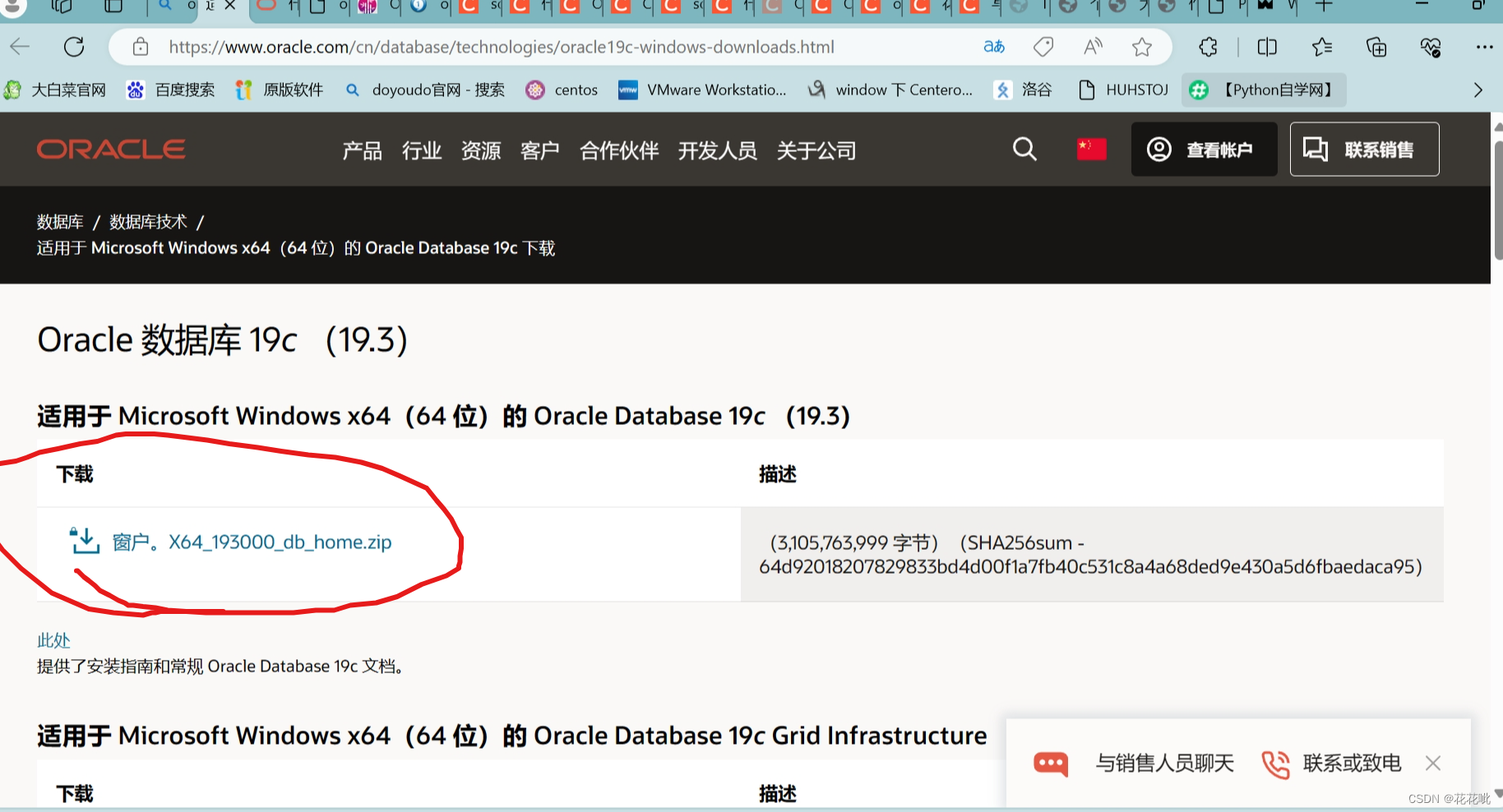
Task: Open 客户 menu in Oracle navigation
Action: tap(540, 150)
